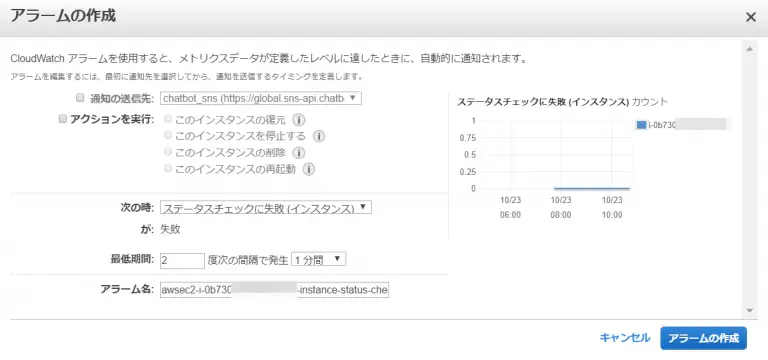Click the scrollbar up arrow in the dialog
This screenshot has height=360, width=768.
click(749, 48)
